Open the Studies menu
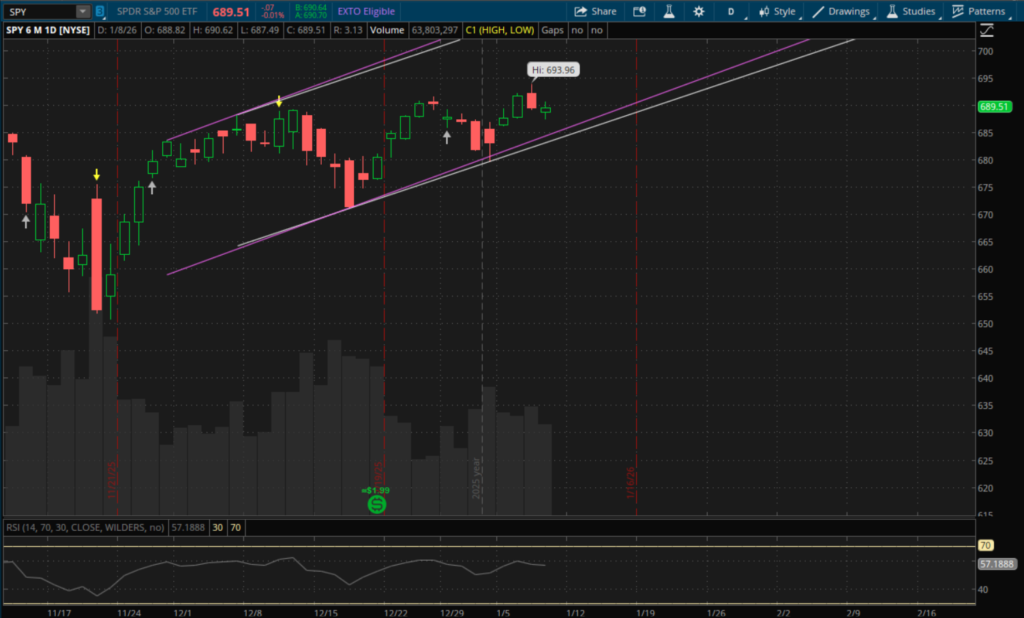Image resolution: width=1024 pixels, height=618 pixels. pyautogui.click(x=910, y=11)
